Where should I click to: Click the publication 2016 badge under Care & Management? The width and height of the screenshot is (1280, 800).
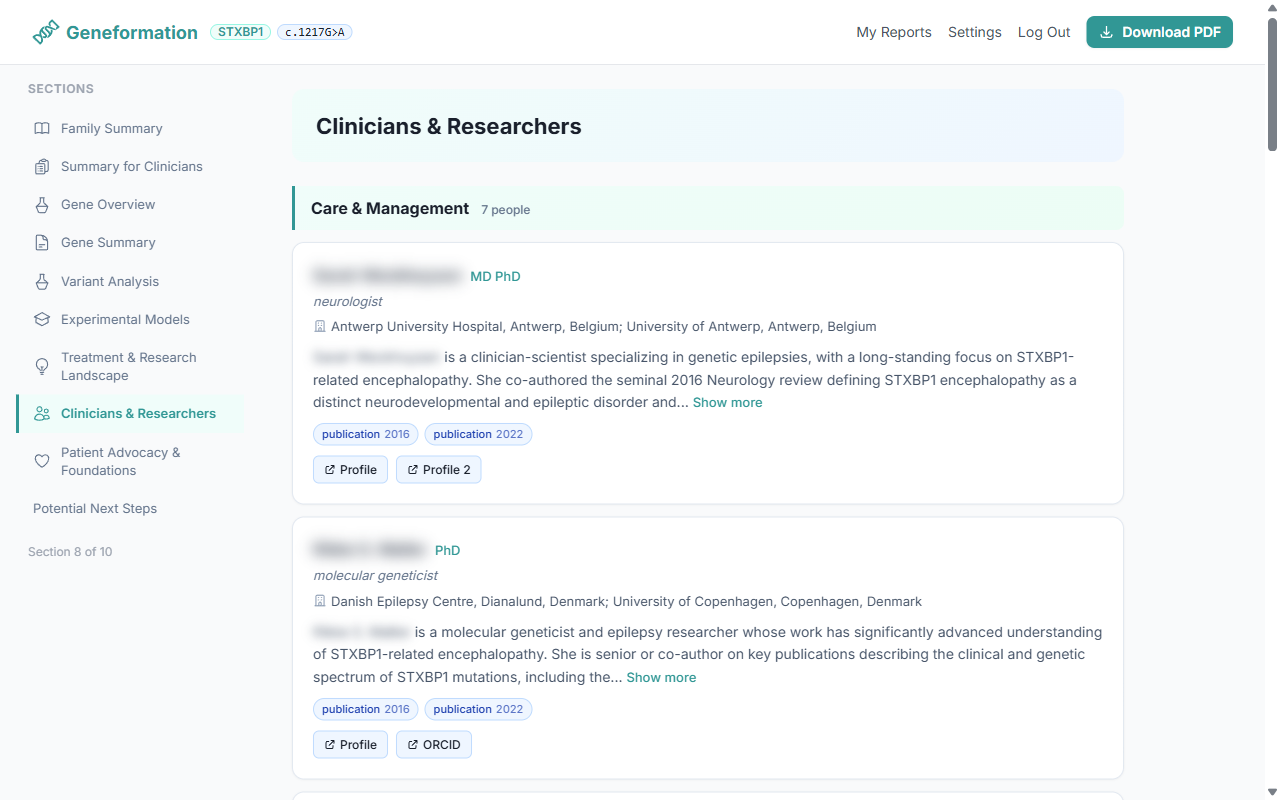pyautogui.click(x=365, y=434)
